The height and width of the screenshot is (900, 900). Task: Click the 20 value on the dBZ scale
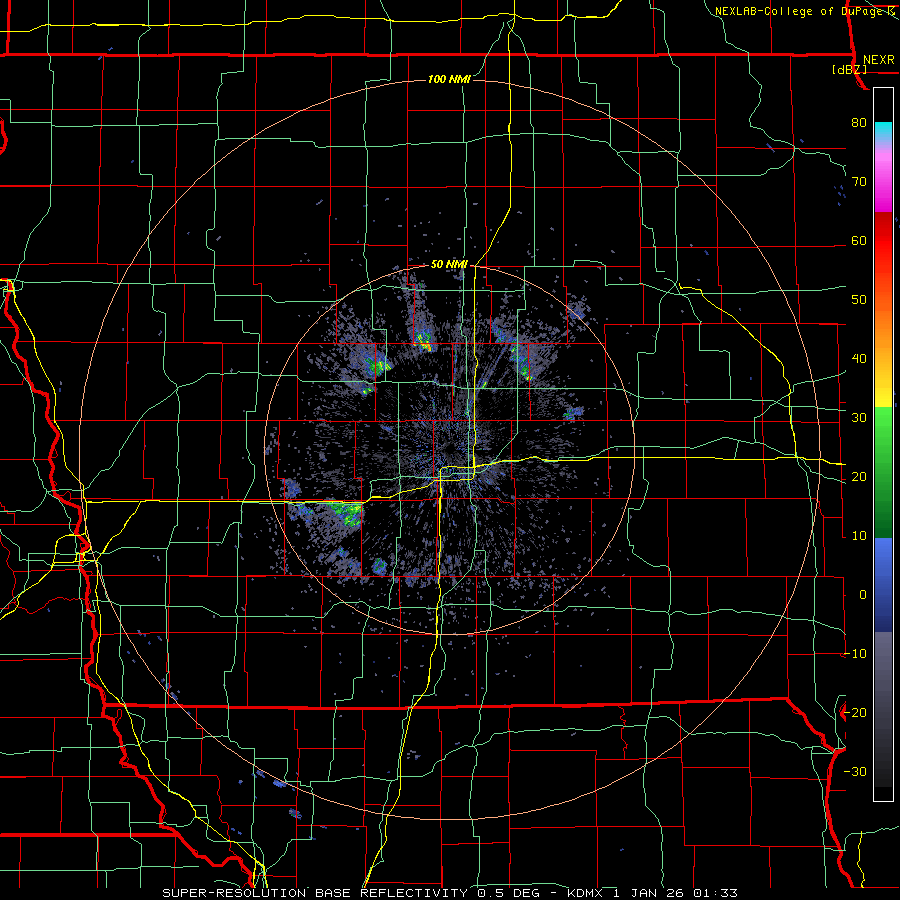click(859, 477)
